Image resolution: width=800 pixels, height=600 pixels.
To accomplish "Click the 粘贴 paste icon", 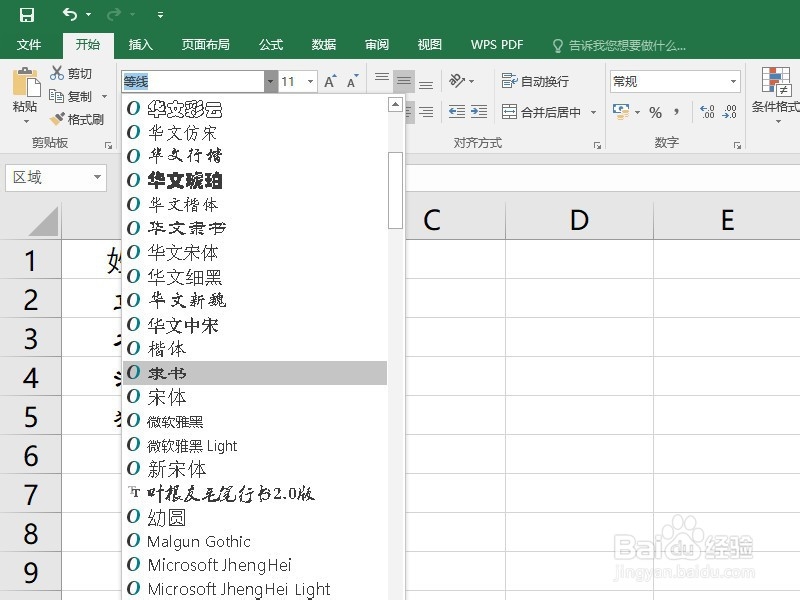I will point(25,82).
